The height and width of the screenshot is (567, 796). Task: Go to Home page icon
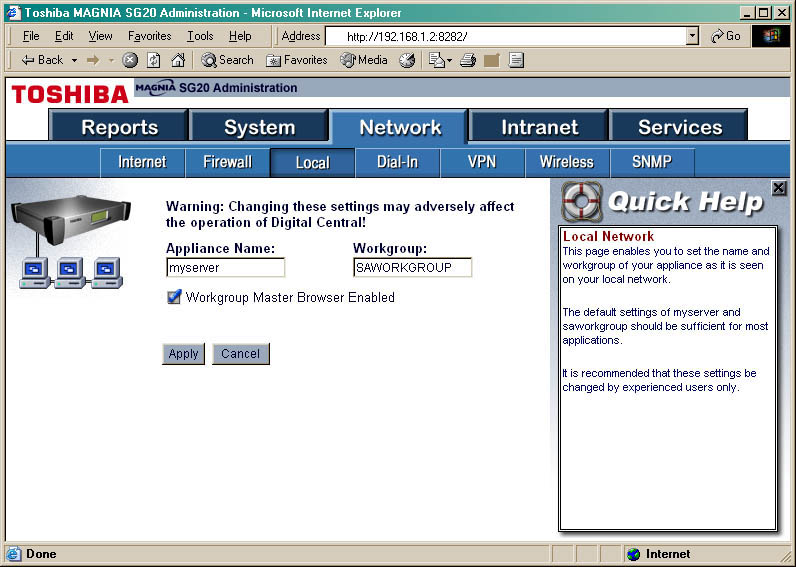click(178, 60)
